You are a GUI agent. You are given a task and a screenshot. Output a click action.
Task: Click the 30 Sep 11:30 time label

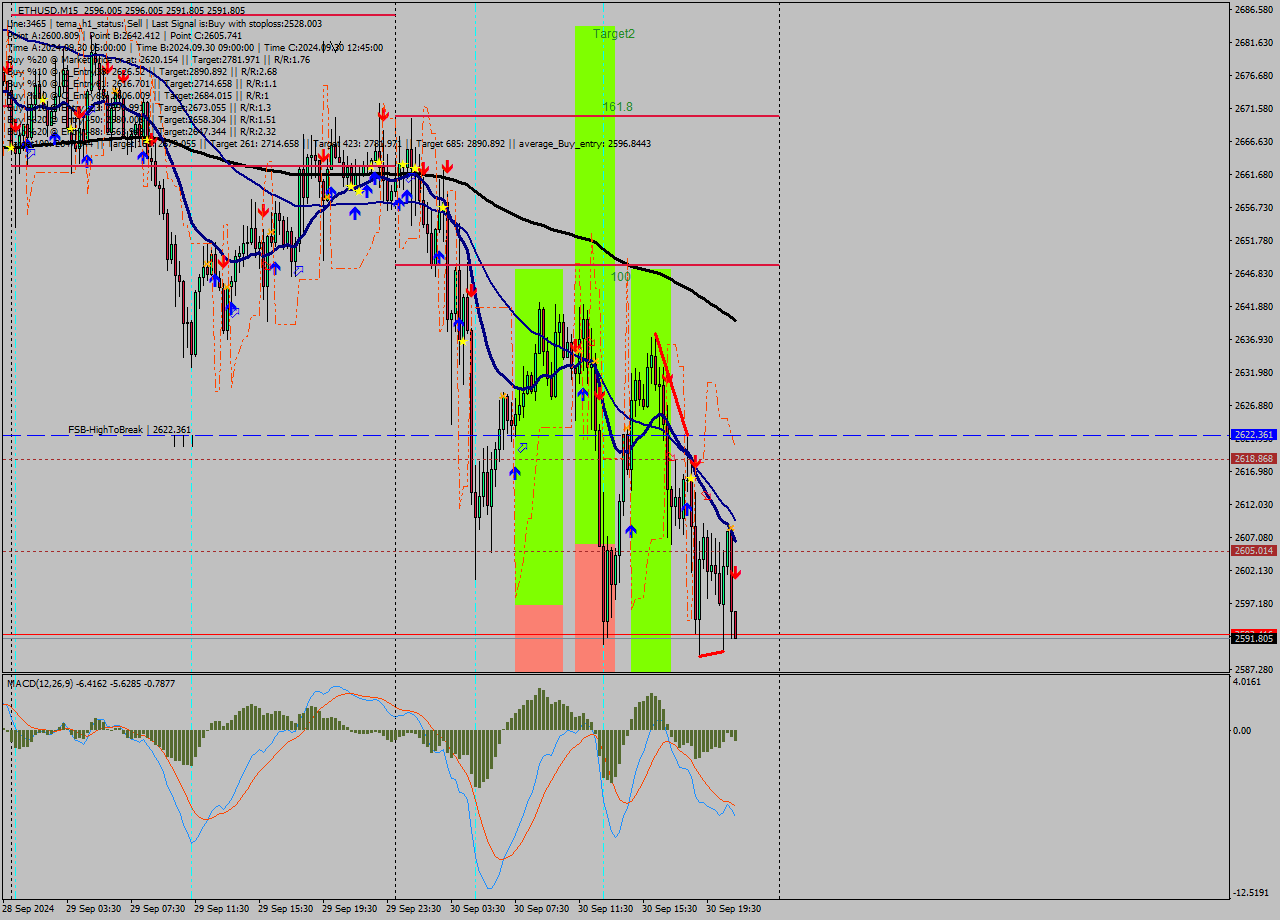tap(606, 909)
